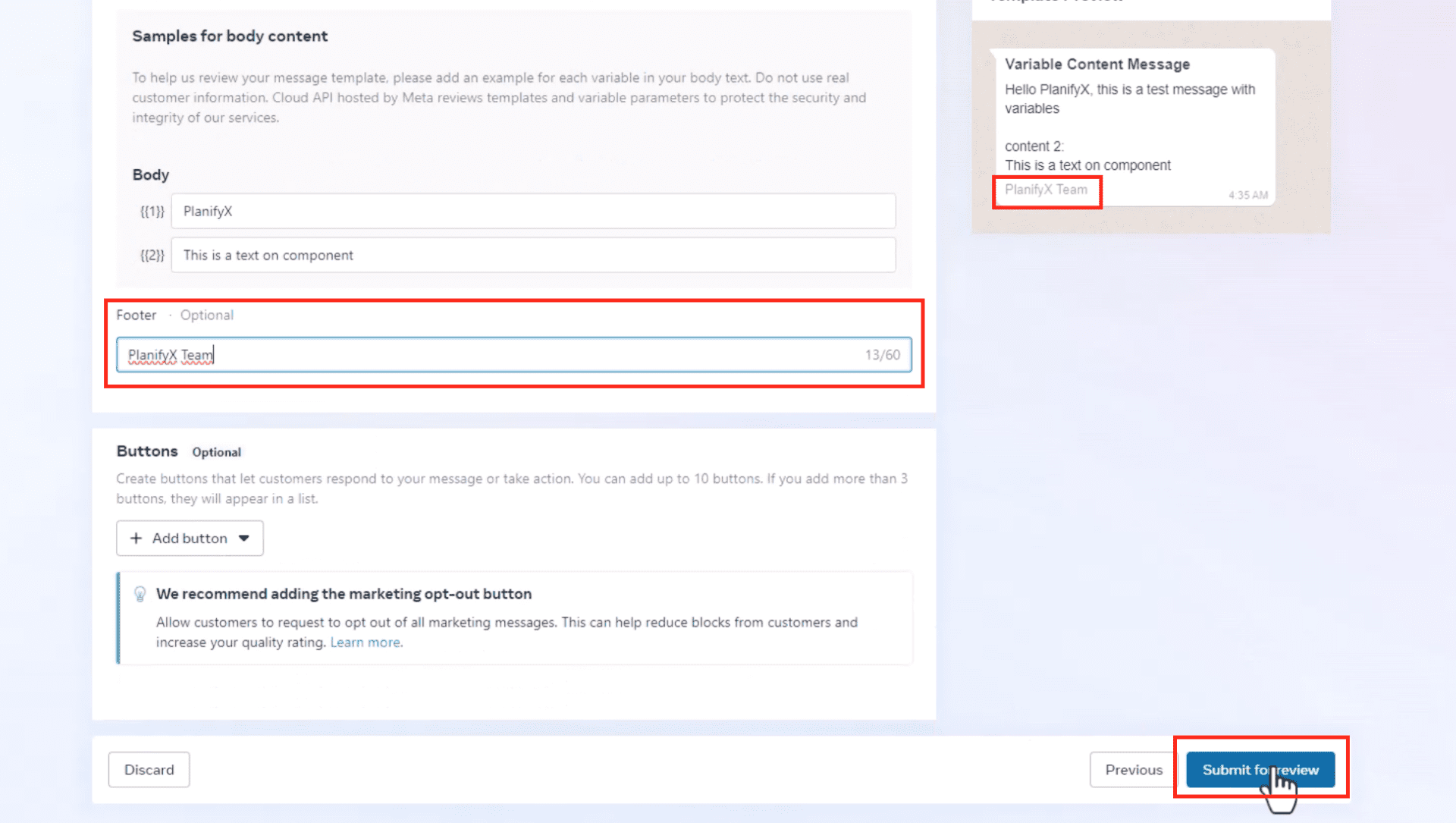Click the {{1}} variable label
The image size is (1456, 823).
click(152, 212)
